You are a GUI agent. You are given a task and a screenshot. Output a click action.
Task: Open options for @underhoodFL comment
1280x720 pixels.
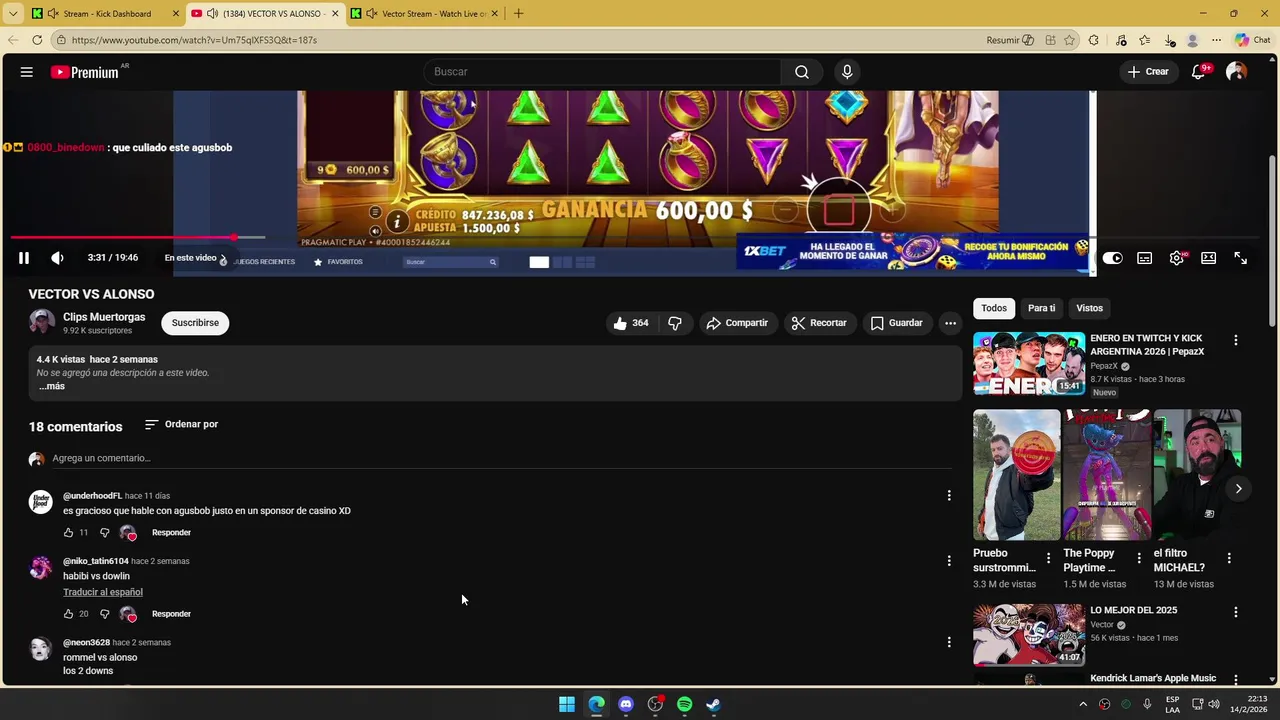(949, 496)
